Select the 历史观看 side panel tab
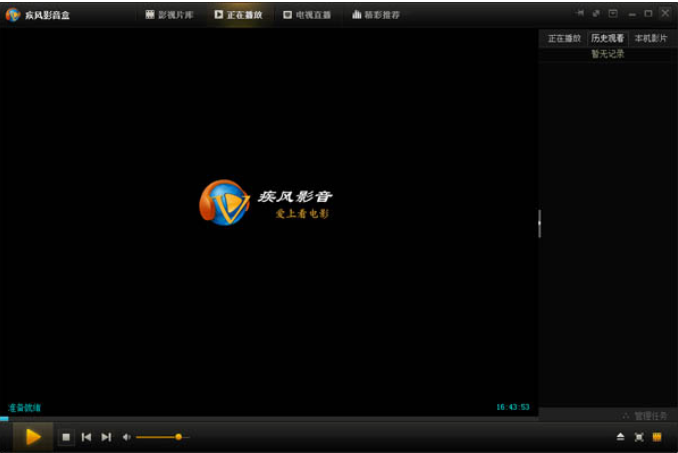This screenshot has width=678, height=453. [x=608, y=38]
